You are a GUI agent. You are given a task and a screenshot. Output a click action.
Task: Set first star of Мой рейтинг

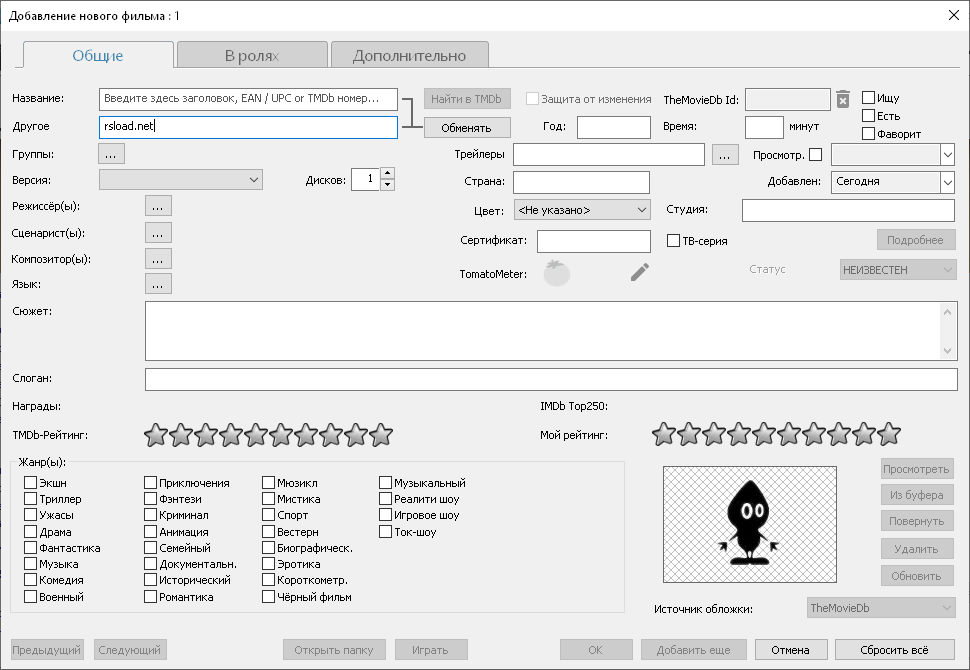click(x=664, y=434)
